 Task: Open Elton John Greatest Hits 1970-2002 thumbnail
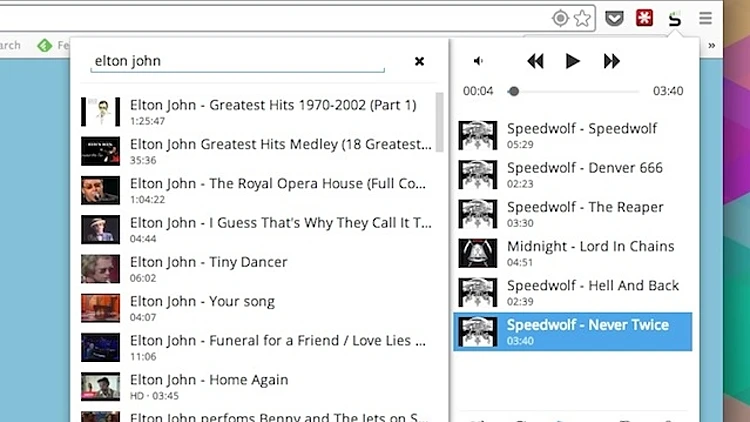100,111
